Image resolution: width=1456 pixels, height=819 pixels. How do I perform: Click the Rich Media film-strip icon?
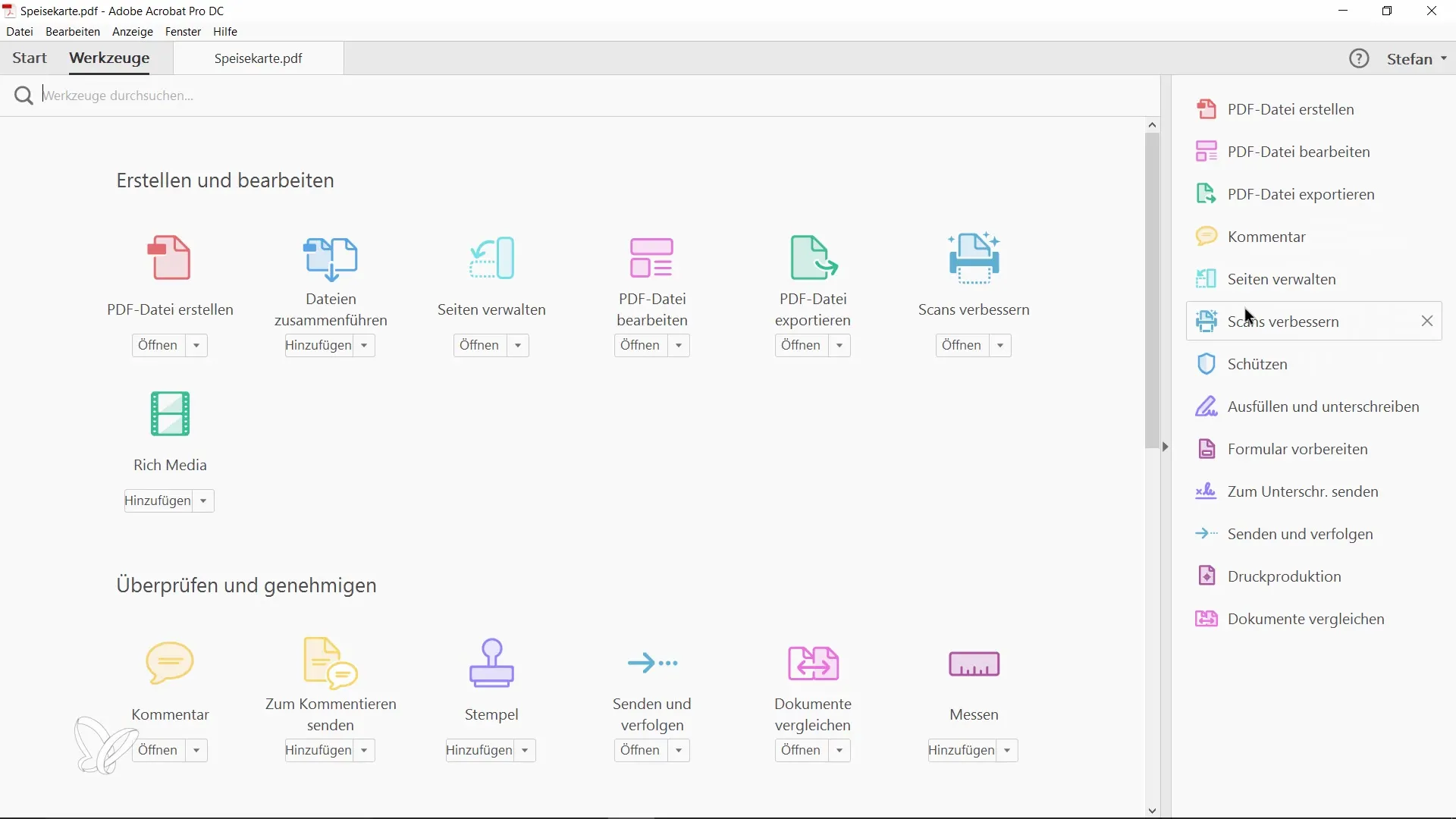pos(170,414)
